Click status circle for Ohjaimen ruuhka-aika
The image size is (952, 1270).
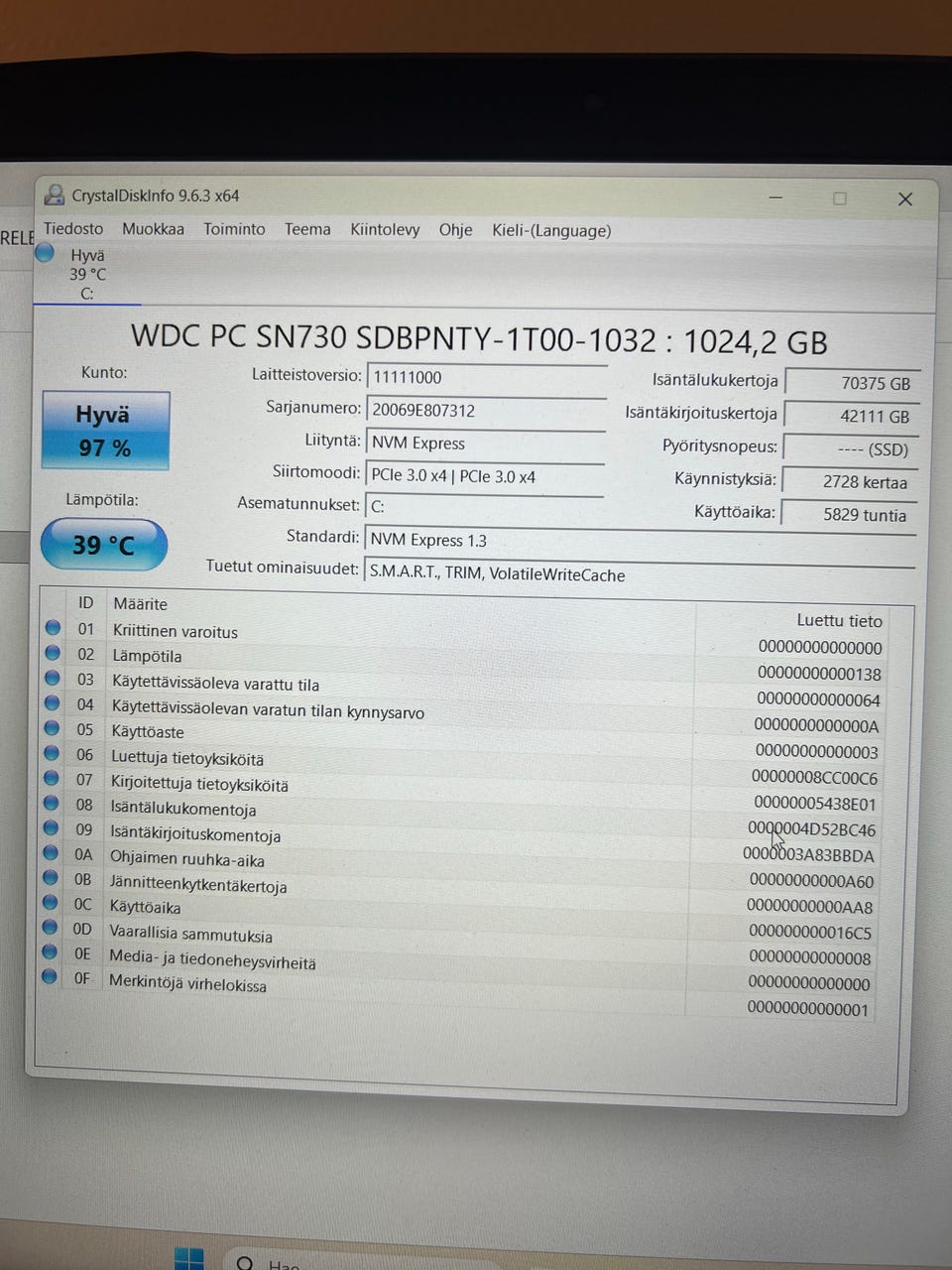tap(52, 852)
